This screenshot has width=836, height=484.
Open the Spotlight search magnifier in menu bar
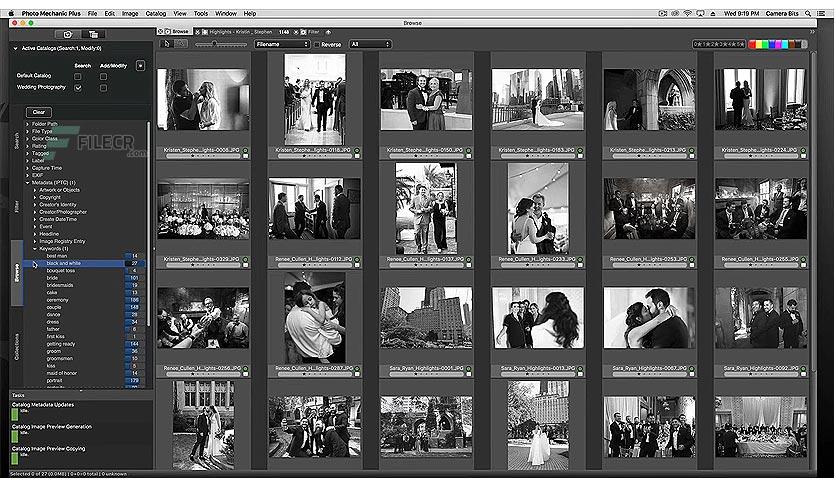pyautogui.click(x=808, y=13)
